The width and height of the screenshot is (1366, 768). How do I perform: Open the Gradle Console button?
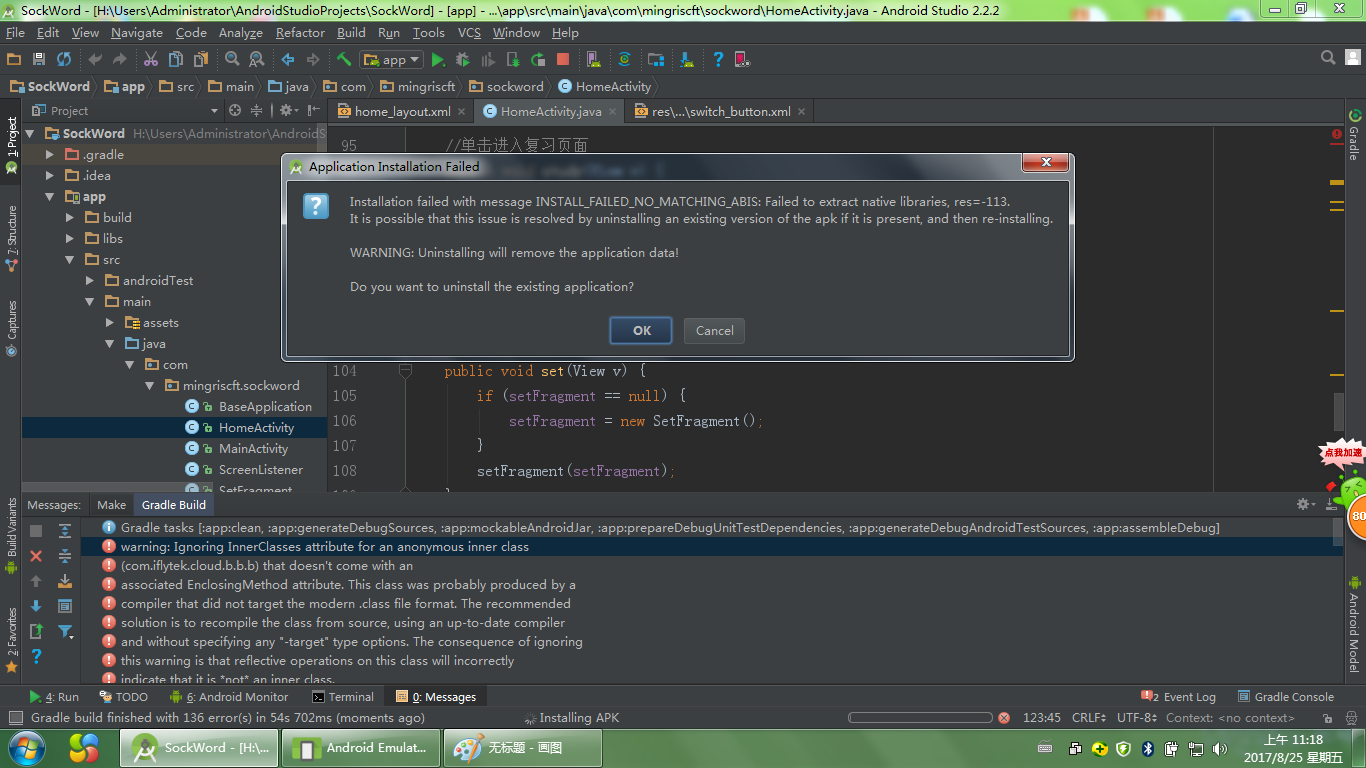coord(1286,697)
